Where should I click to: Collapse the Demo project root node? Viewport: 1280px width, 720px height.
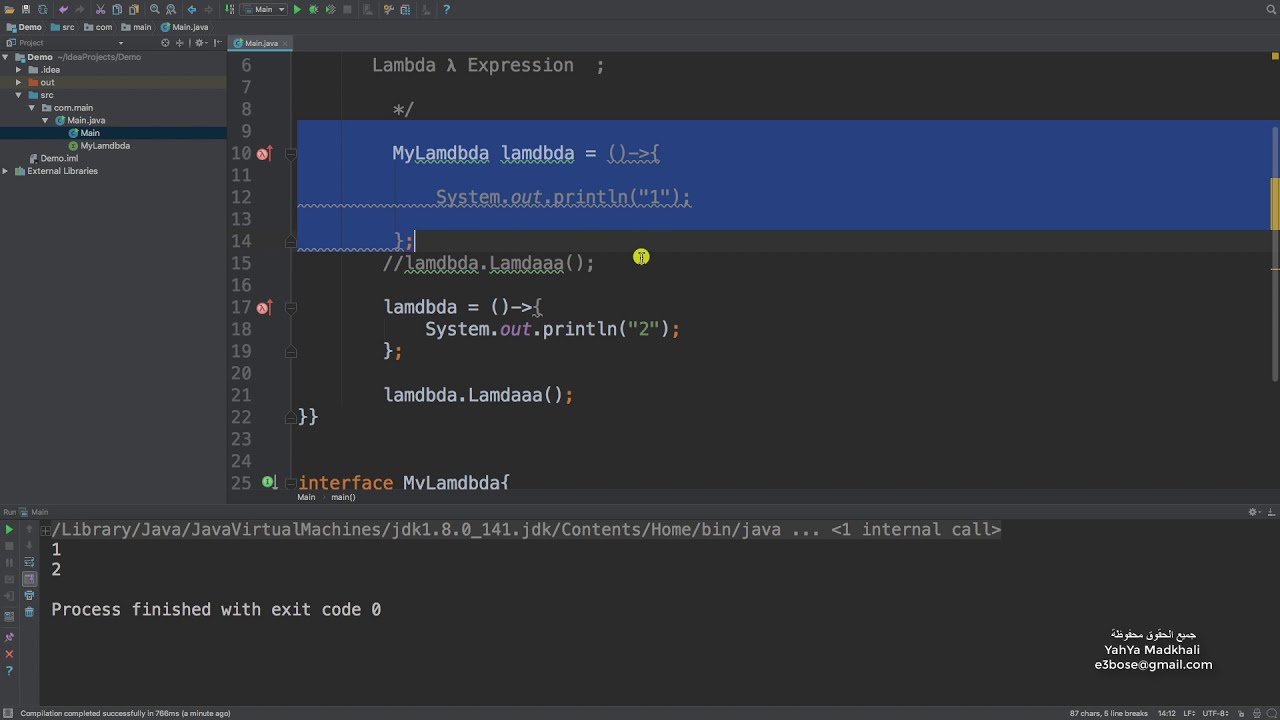[6, 57]
